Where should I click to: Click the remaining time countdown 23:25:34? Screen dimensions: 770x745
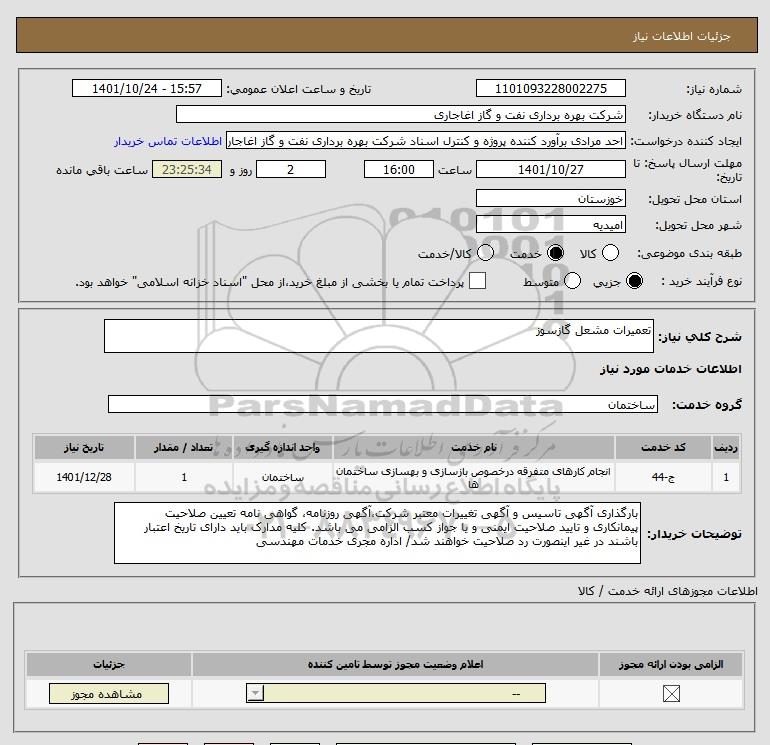click(187, 169)
